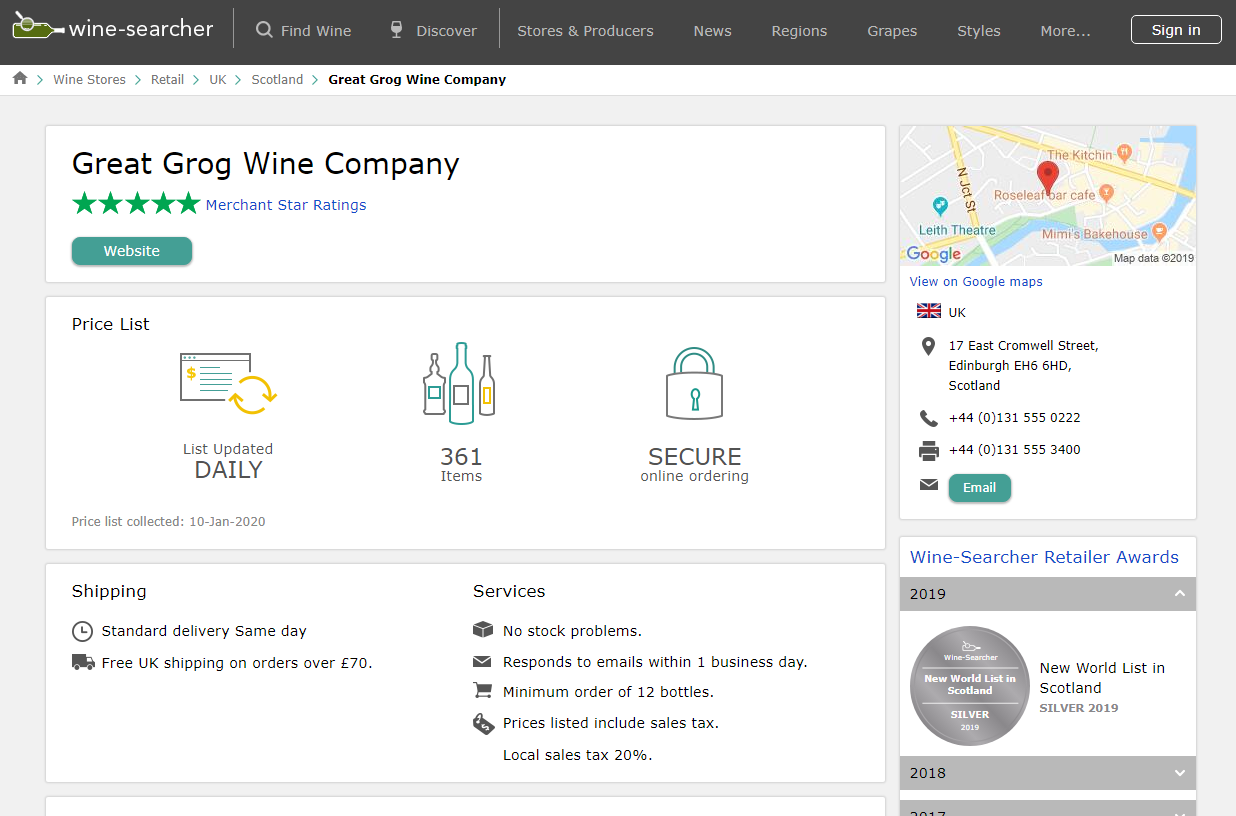Open Stores & Producers menu
Viewport: 1236px width, 816px height.
[x=585, y=31]
